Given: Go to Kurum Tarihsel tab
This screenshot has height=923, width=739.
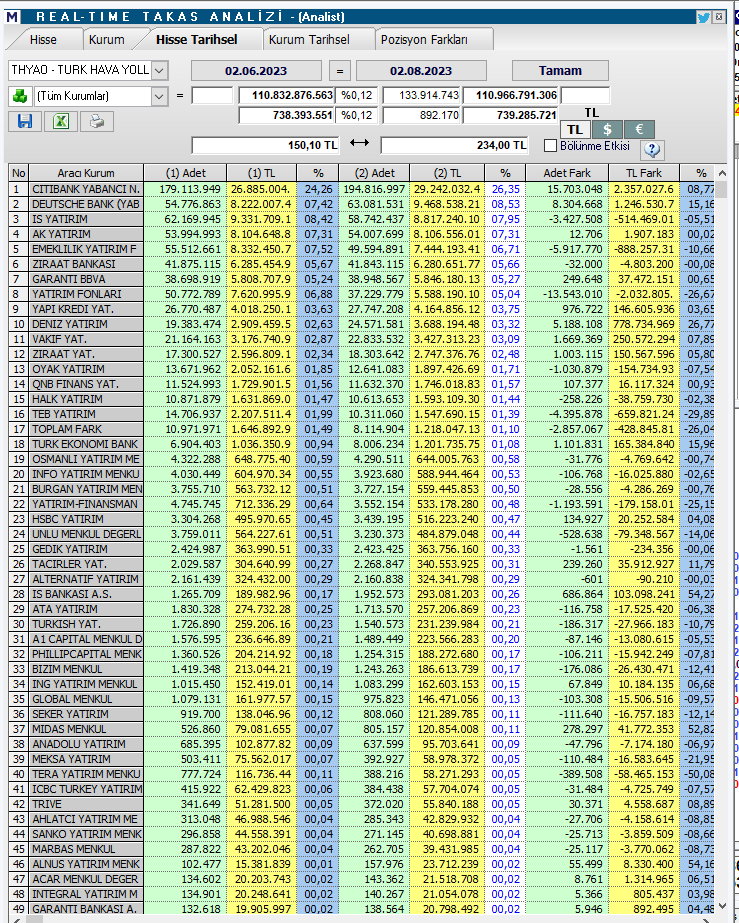Looking at the screenshot, I should click(309, 39).
